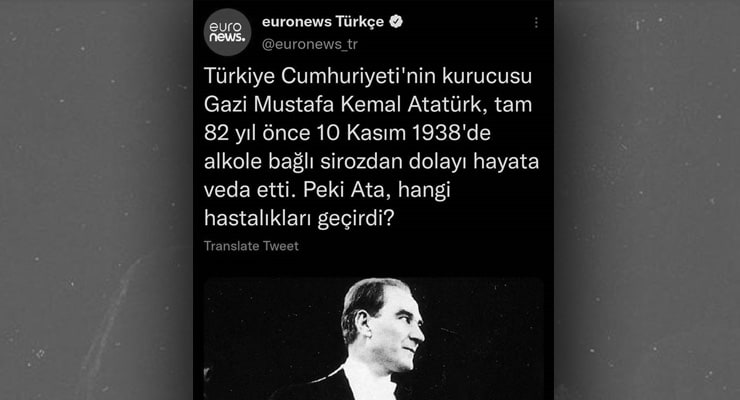Click the gray textured background on the right
Image resolution: width=740 pixels, height=400 pixels.
pos(647,200)
